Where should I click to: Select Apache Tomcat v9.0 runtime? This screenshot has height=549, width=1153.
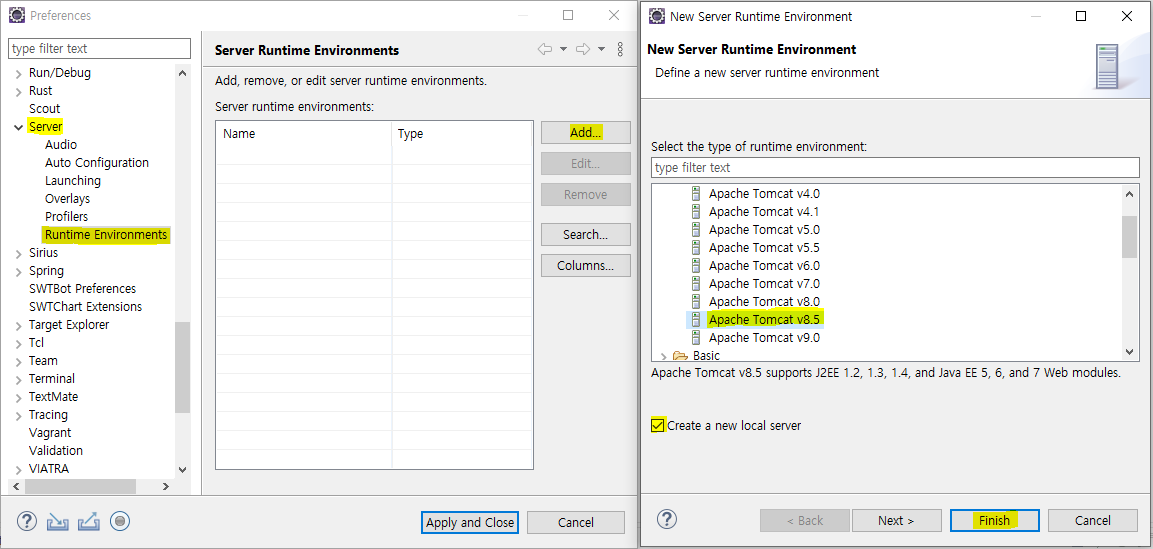point(764,338)
